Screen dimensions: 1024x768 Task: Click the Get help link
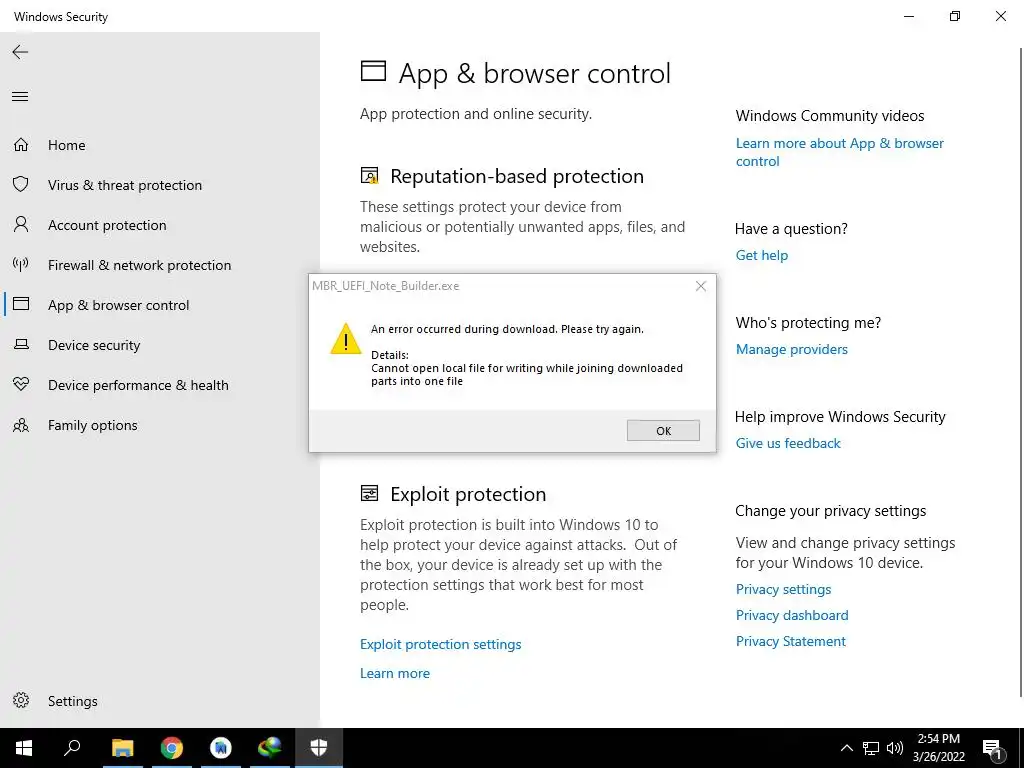point(761,255)
